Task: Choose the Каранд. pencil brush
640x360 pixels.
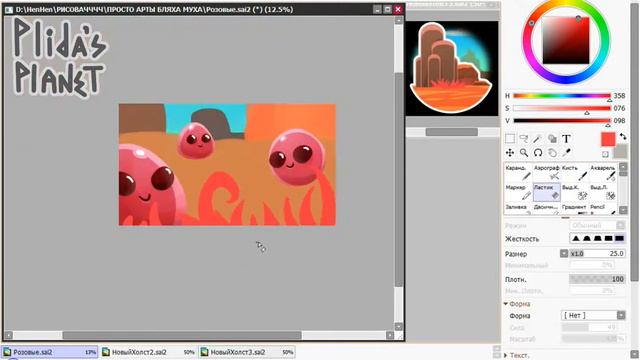Action: click(x=518, y=172)
